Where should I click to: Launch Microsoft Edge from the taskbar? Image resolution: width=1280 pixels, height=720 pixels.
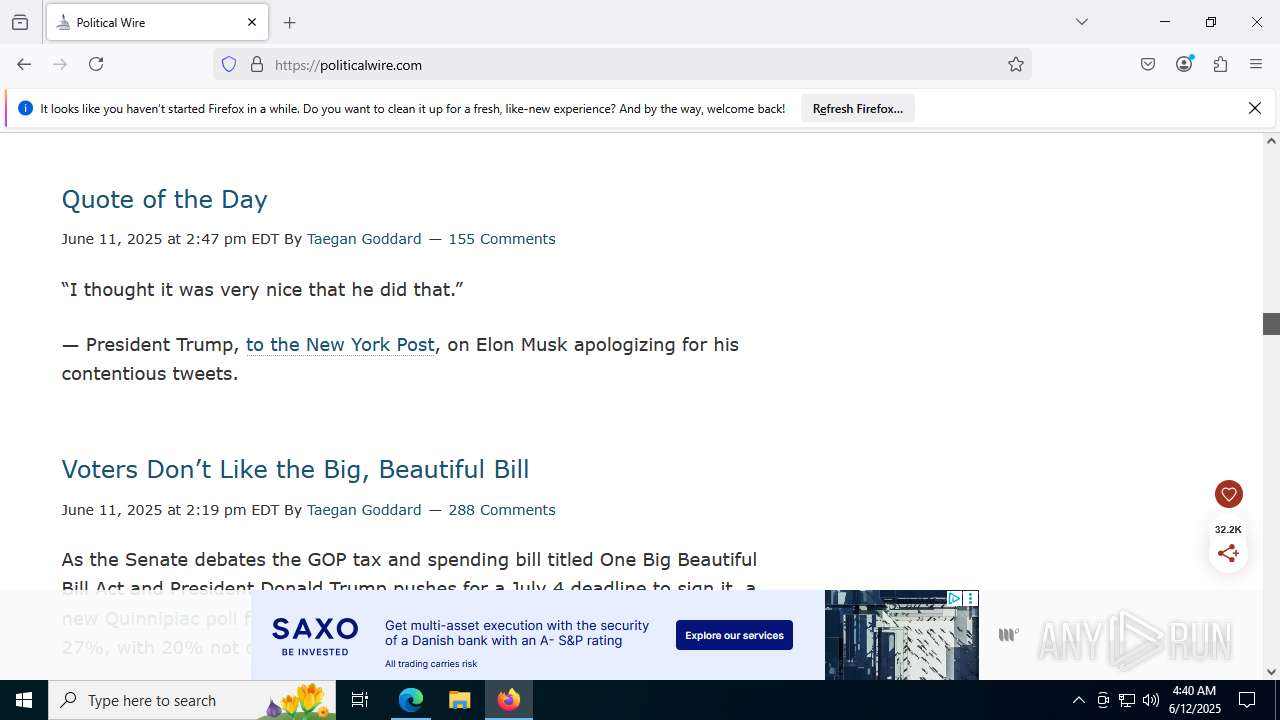[411, 700]
